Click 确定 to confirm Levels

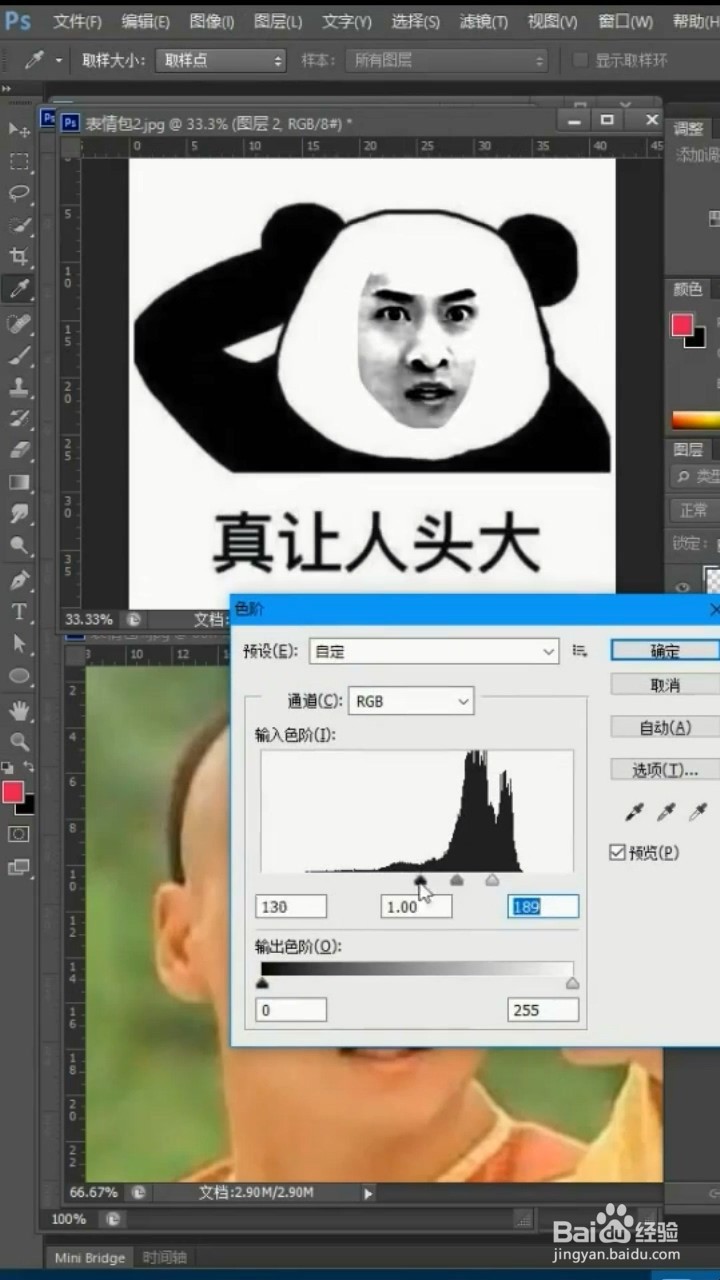click(665, 650)
